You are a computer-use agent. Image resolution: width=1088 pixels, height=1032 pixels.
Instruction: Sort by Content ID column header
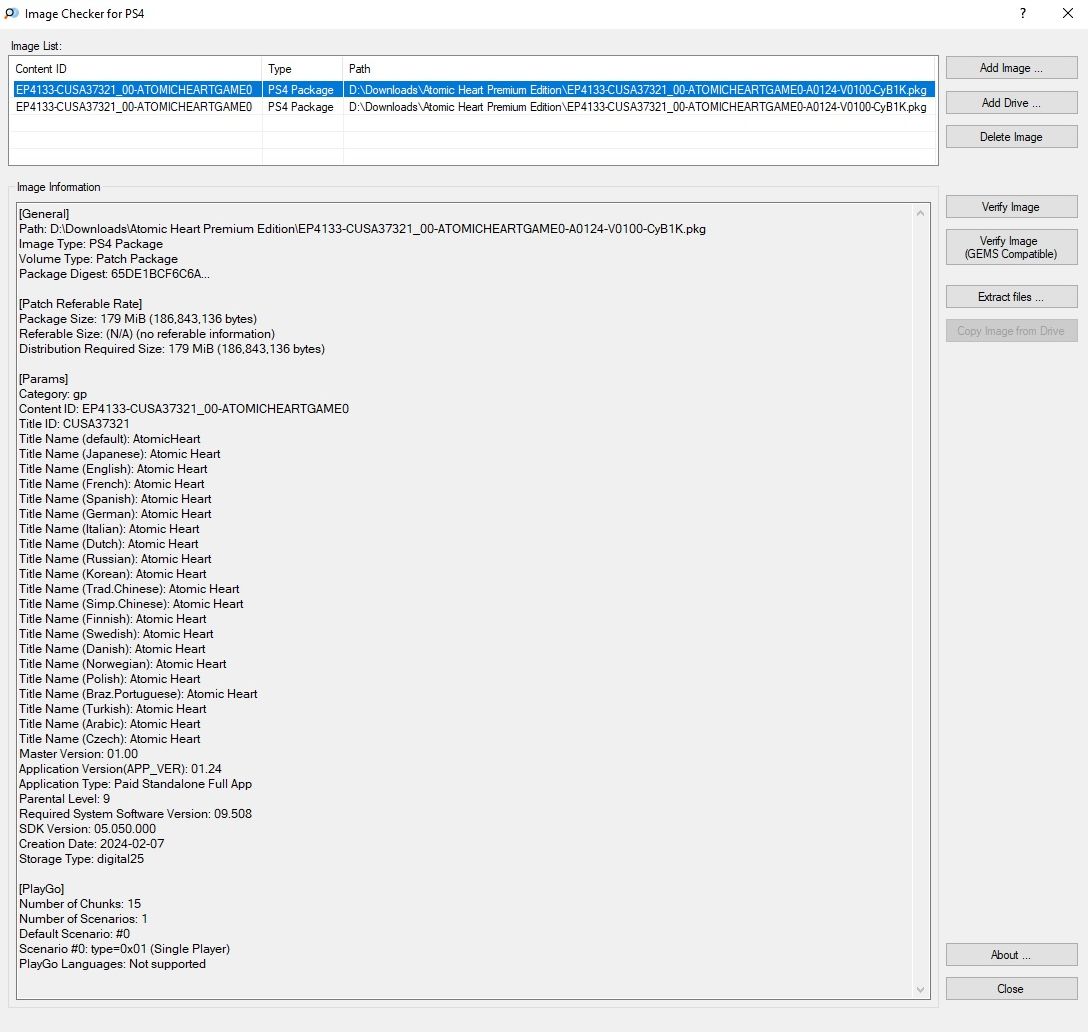[x=136, y=69]
